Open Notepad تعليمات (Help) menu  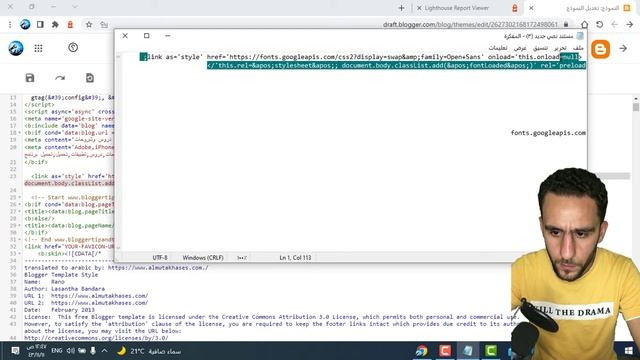point(498,48)
